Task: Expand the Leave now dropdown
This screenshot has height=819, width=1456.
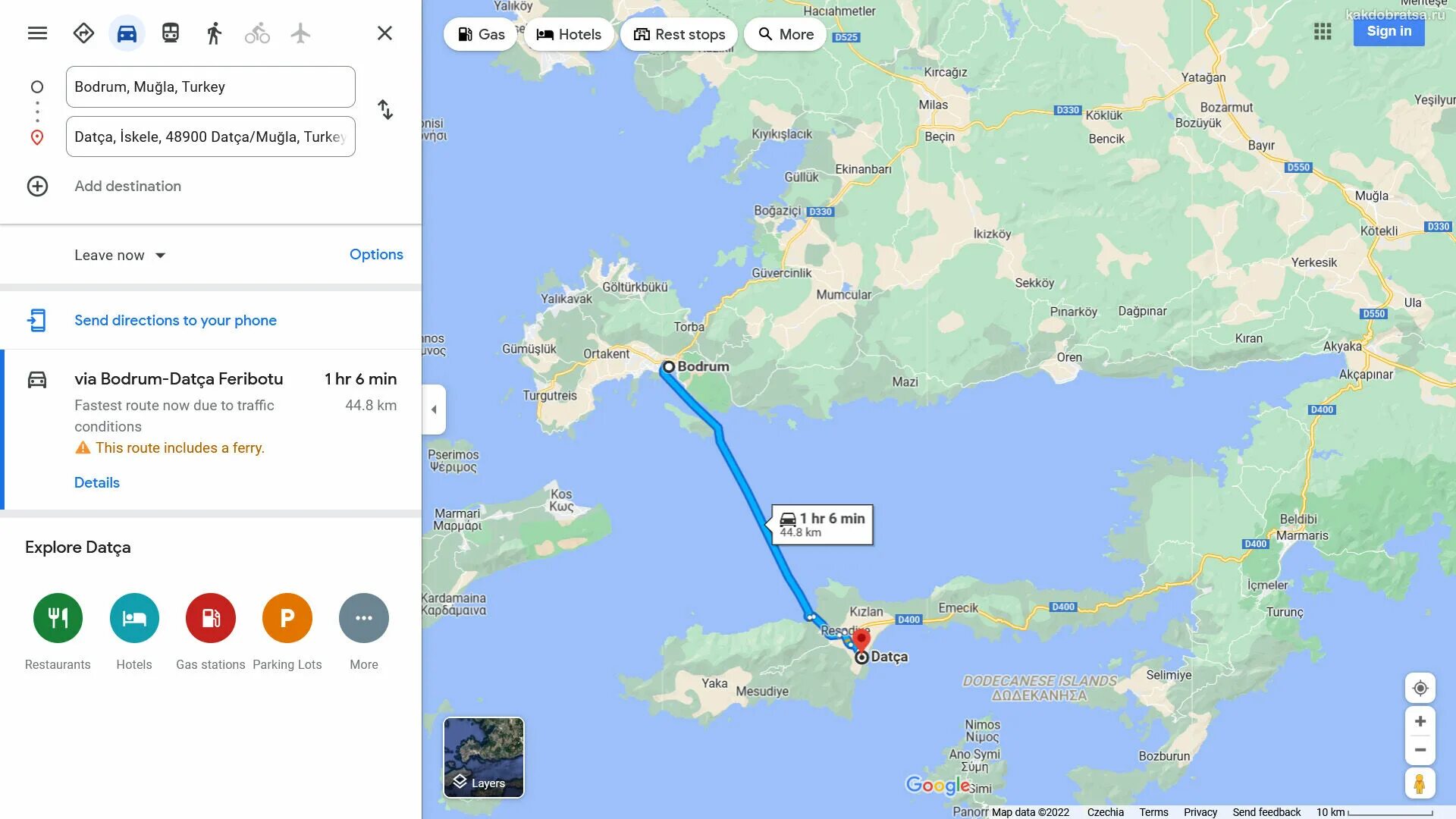Action: click(x=120, y=256)
